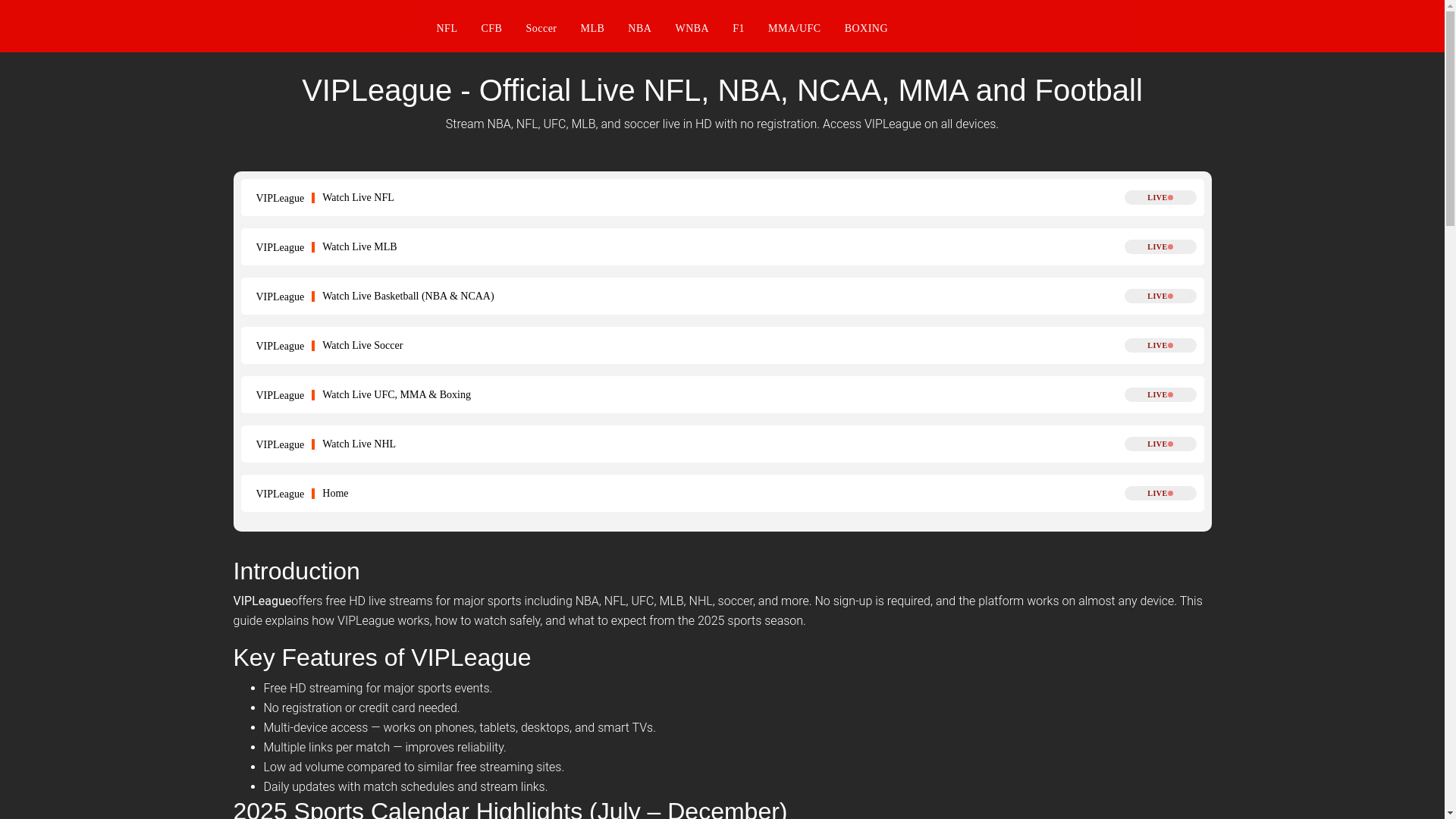Click VIPLeague label in Watch Live NHL row
Viewport: 1456px width, 819px height.
point(280,445)
